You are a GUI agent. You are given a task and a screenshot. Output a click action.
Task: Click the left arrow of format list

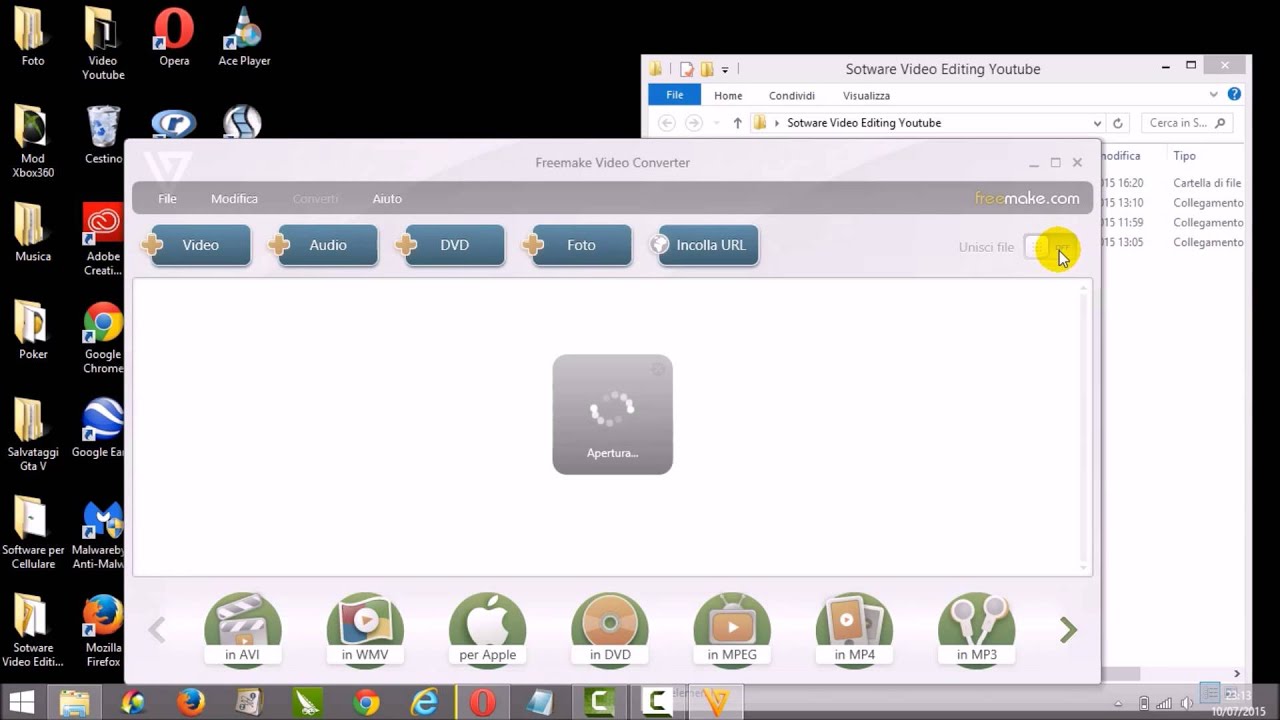[x=157, y=629]
